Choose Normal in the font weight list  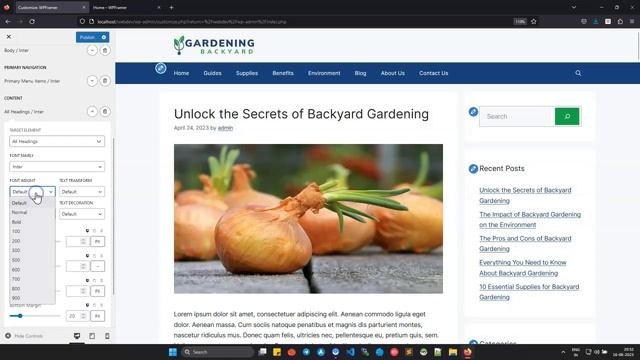[32, 212]
